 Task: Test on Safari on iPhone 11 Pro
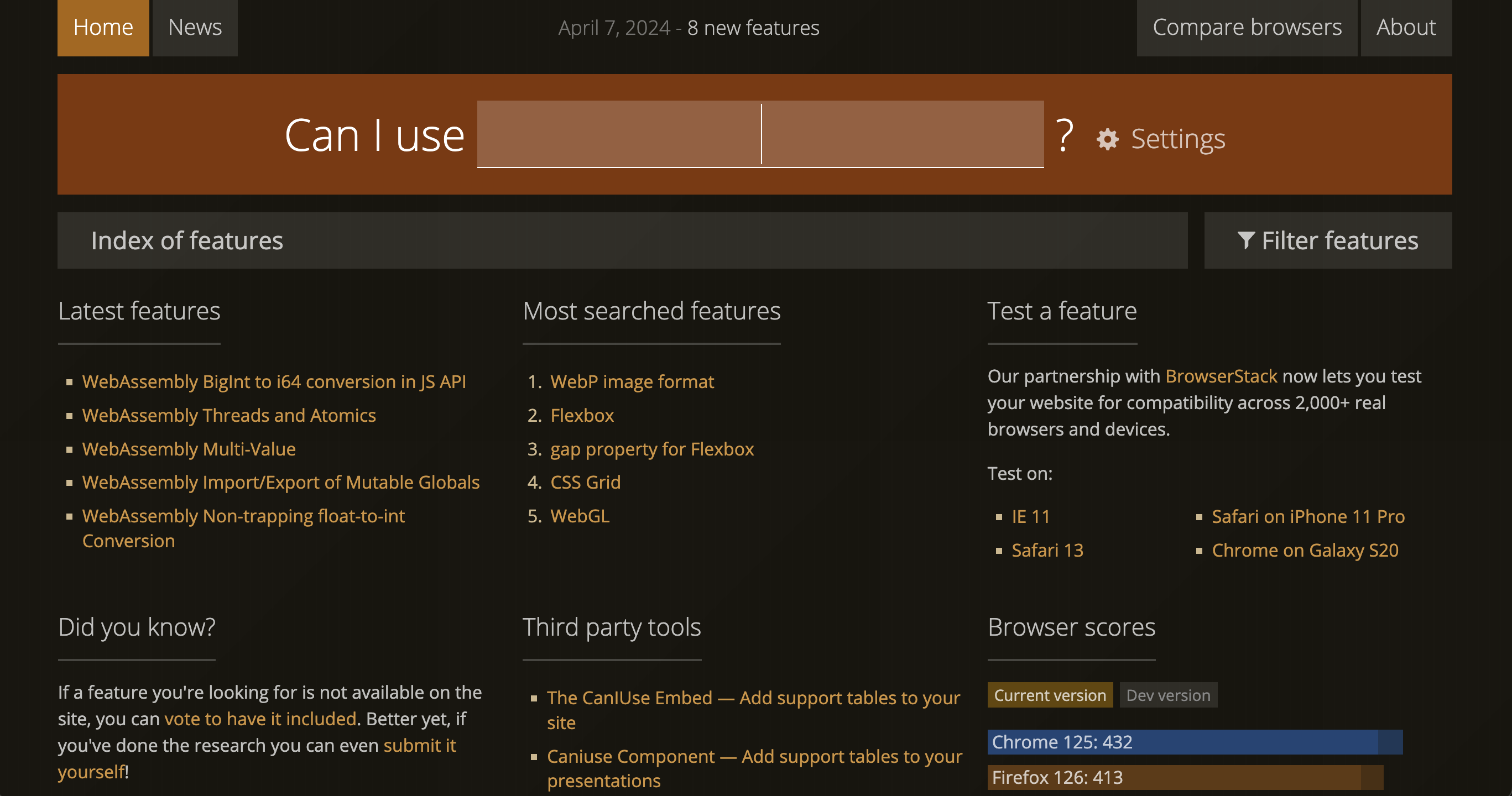[1308, 516]
